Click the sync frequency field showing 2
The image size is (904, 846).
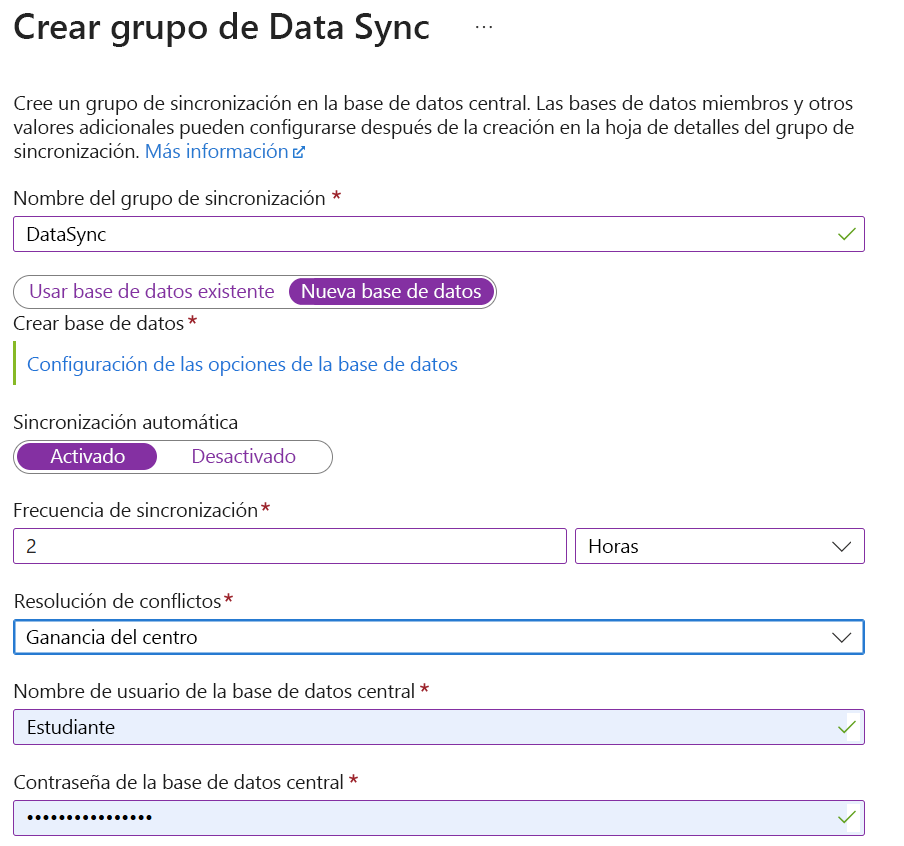pyautogui.click(x=290, y=546)
